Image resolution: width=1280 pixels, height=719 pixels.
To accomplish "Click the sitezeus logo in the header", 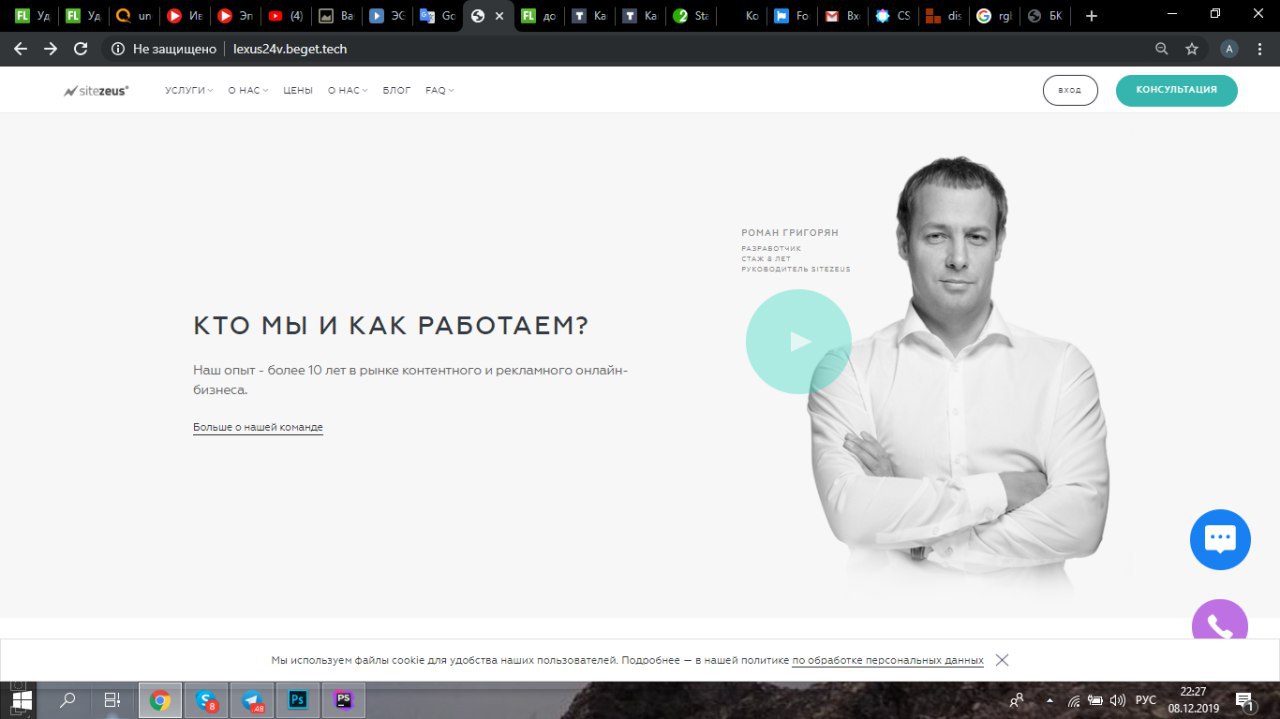I will point(96,91).
